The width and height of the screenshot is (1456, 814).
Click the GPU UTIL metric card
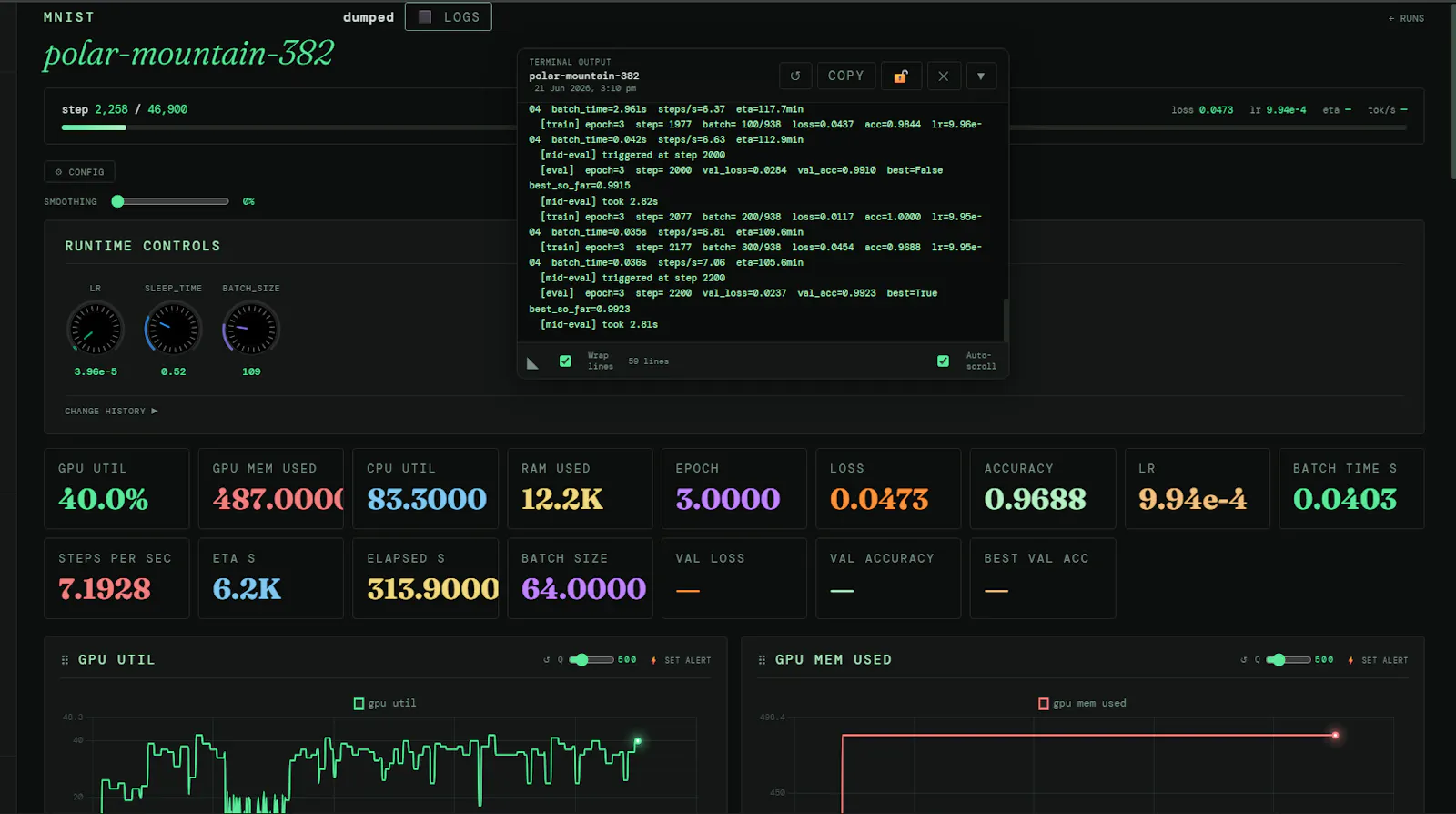(116, 489)
